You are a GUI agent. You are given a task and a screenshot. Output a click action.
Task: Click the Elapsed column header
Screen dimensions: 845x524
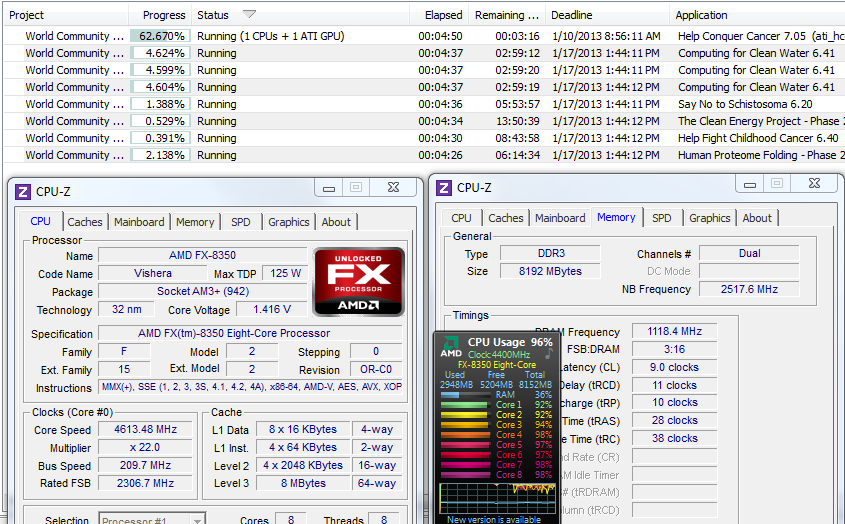point(439,15)
